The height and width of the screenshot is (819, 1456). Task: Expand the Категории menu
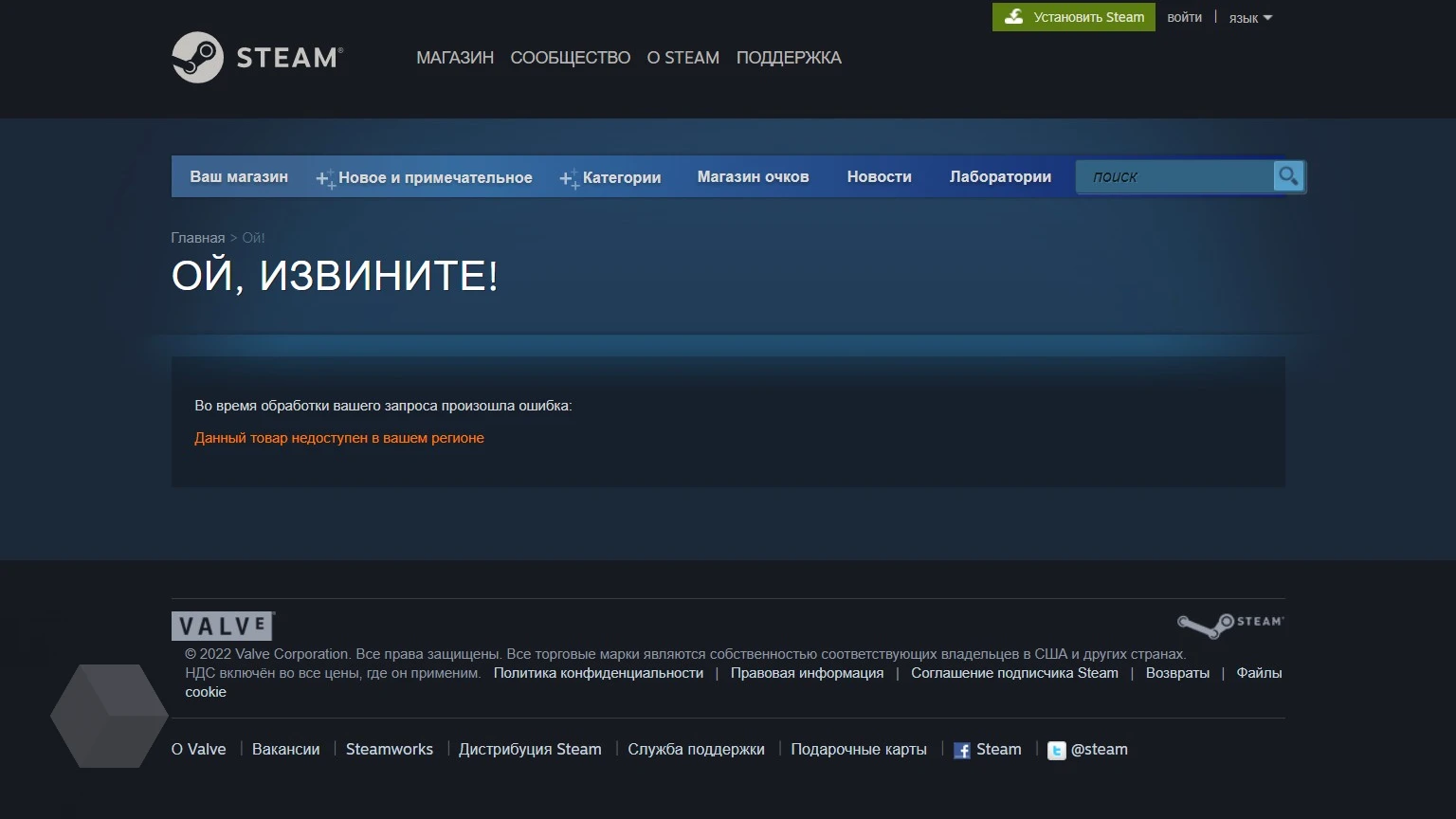click(x=622, y=177)
